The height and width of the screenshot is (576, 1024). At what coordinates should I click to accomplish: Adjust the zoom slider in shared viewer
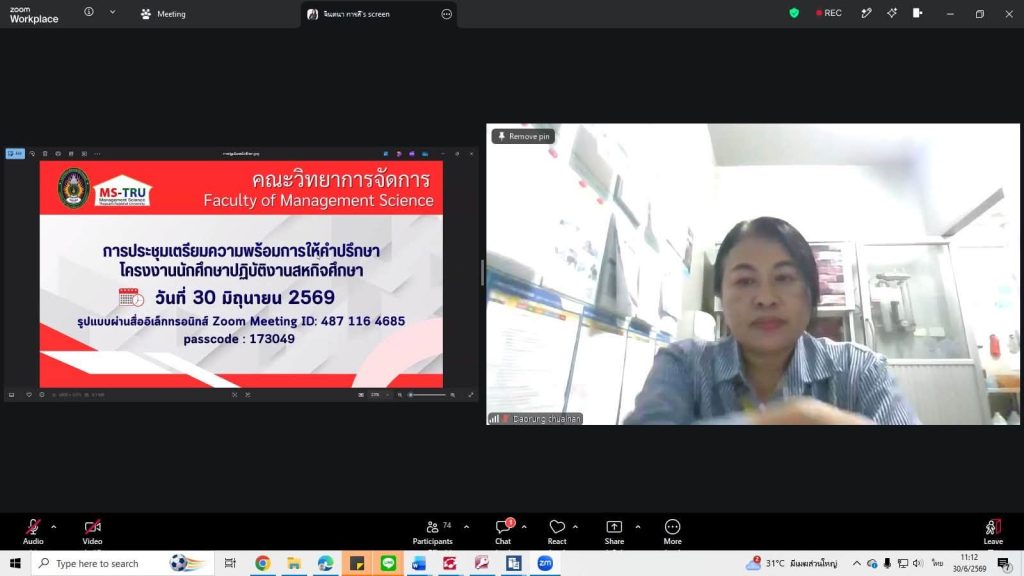(x=427, y=394)
